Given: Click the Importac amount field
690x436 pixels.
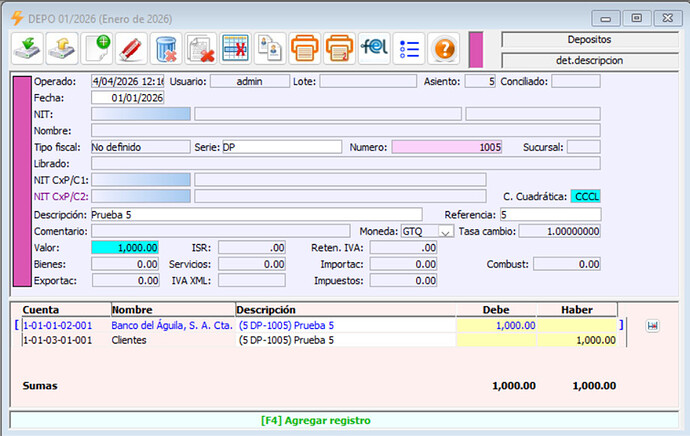Looking at the screenshot, I should coord(404,264).
